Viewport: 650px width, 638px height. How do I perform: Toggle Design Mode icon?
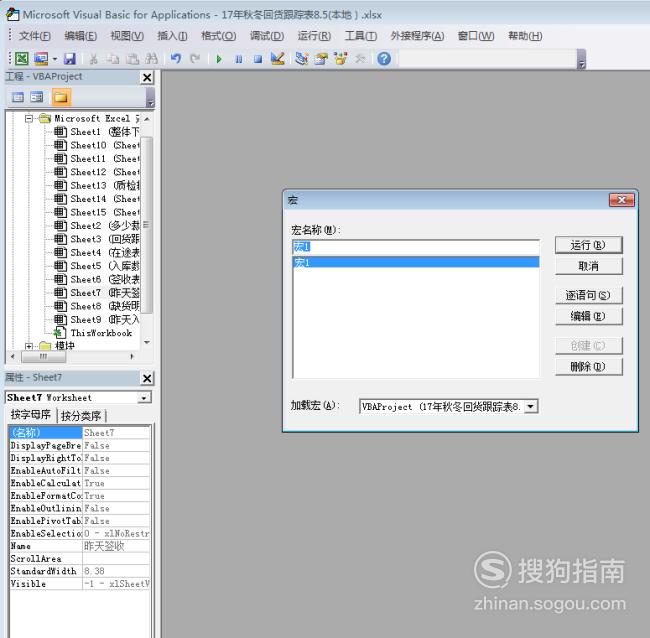pyautogui.click(x=277, y=59)
